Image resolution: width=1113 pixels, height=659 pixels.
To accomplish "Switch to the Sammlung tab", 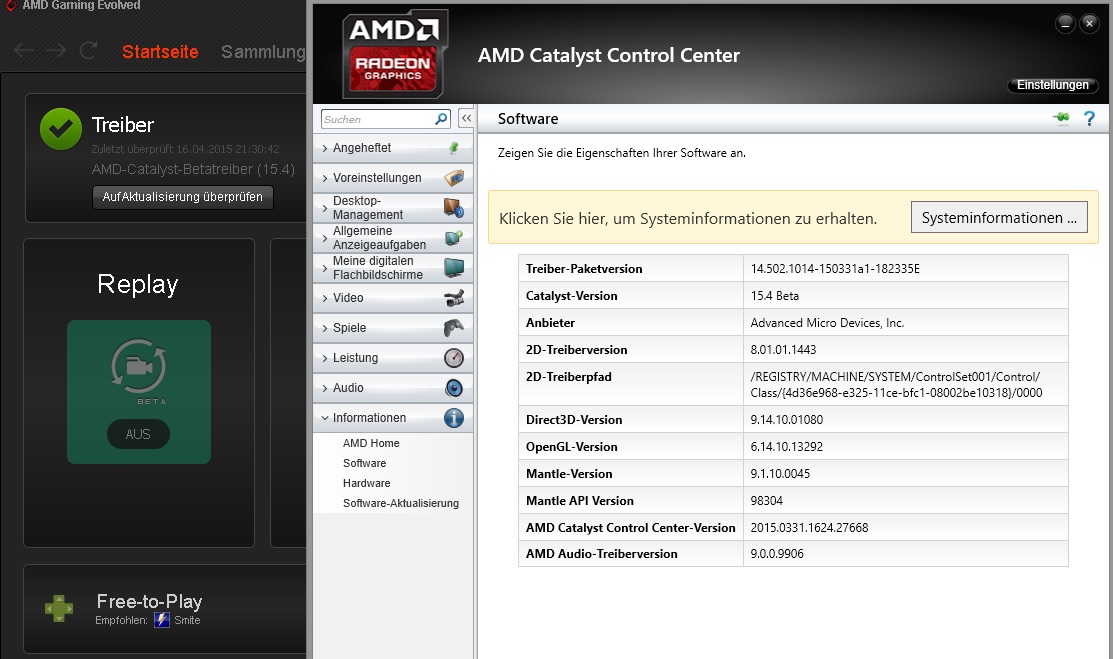I will pos(263,52).
